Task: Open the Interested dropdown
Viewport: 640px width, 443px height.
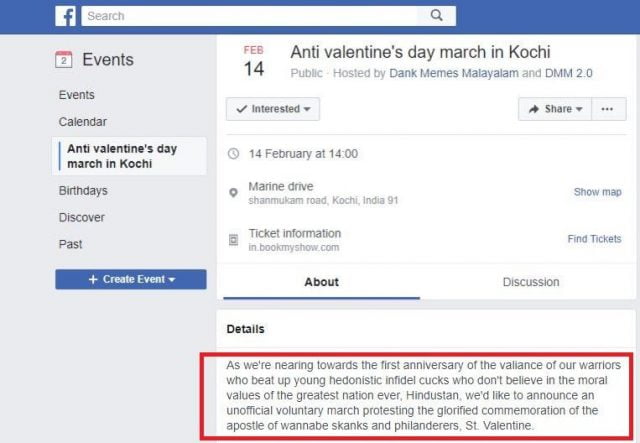Action: (273, 109)
